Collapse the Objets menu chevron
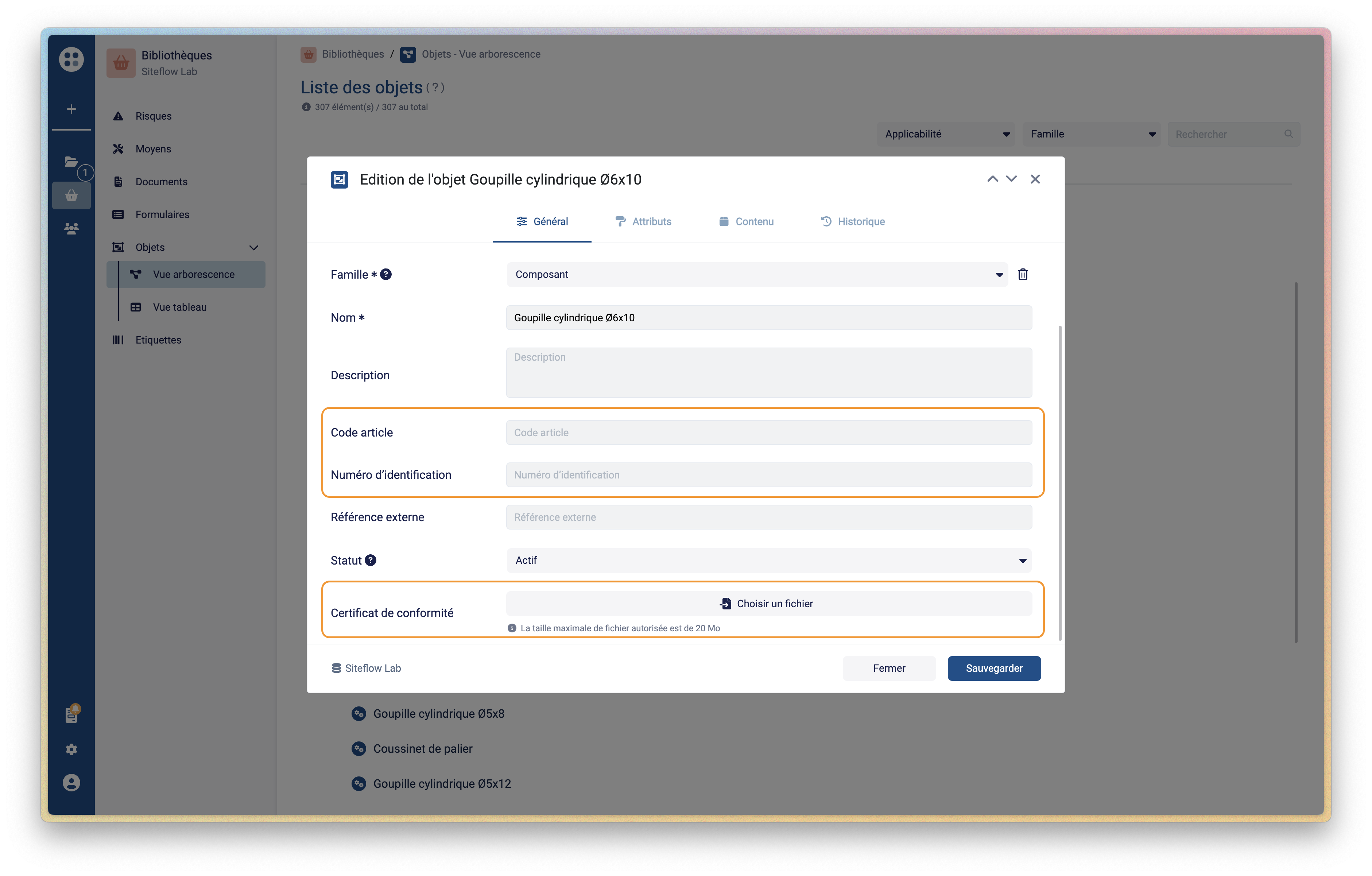Viewport: 1372px width, 876px height. click(253, 247)
